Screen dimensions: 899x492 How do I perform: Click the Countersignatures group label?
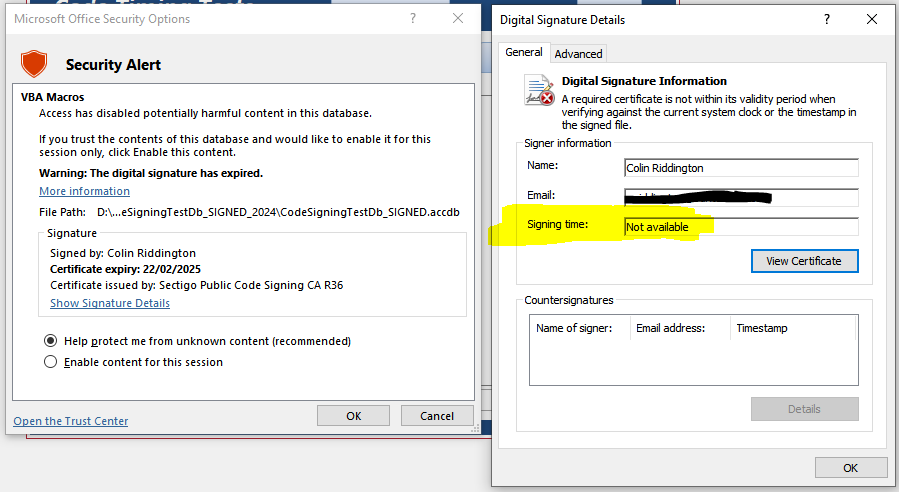pos(569,300)
